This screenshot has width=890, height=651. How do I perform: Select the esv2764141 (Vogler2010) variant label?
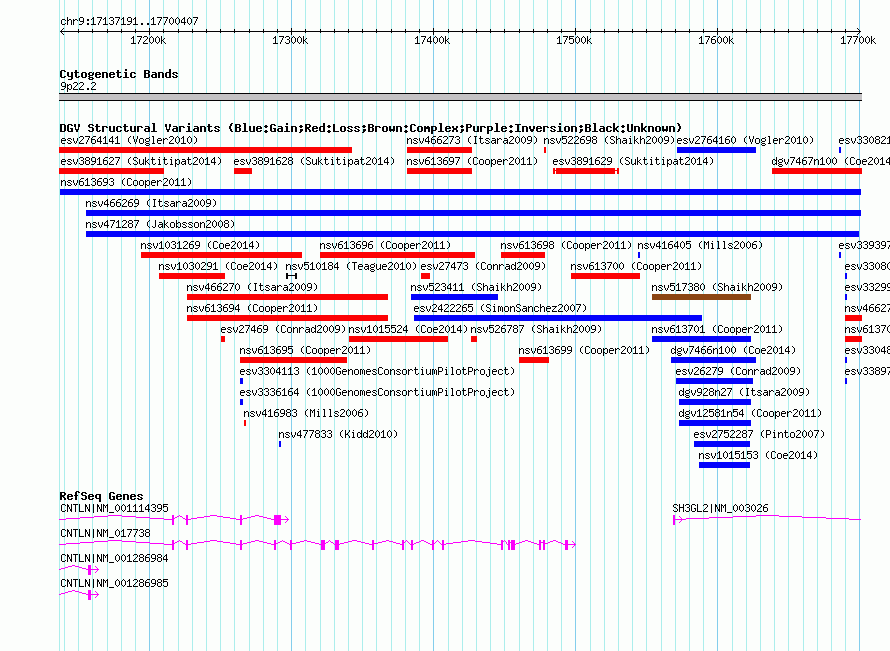pyautogui.click(x=129, y=140)
